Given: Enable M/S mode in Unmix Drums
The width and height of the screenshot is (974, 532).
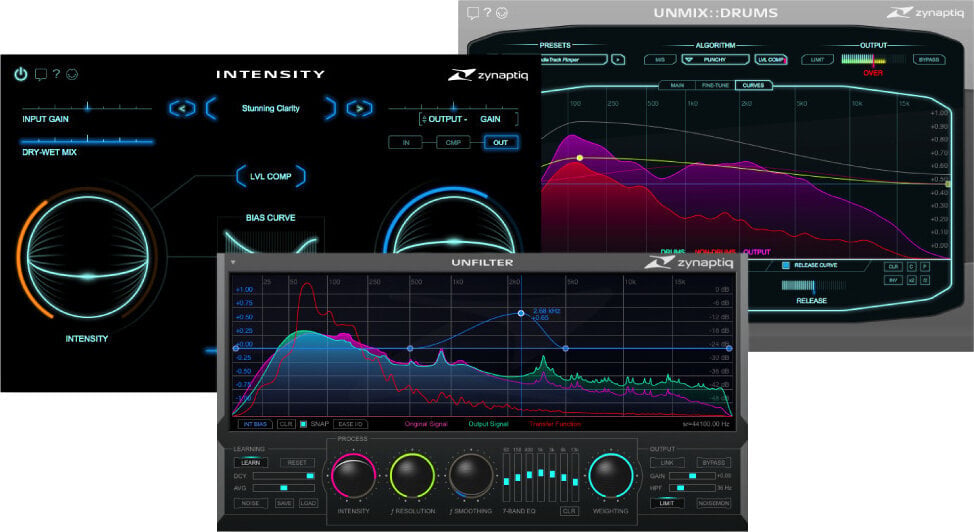Looking at the screenshot, I should (x=660, y=60).
